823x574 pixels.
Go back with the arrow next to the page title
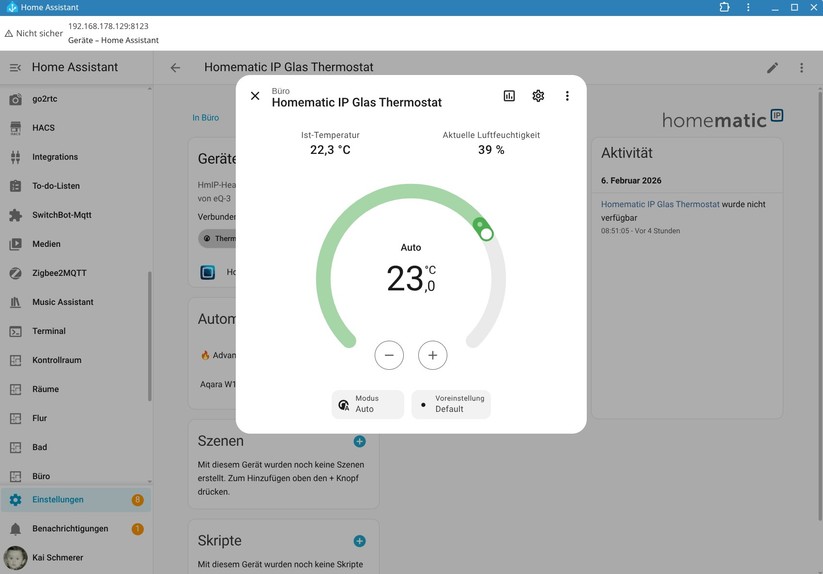(x=175, y=67)
